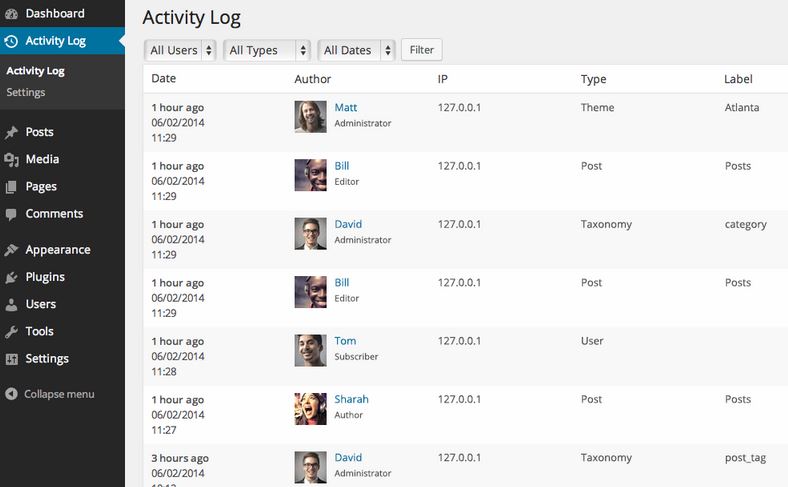Click the Filter button
The height and width of the screenshot is (487, 788).
(422, 50)
